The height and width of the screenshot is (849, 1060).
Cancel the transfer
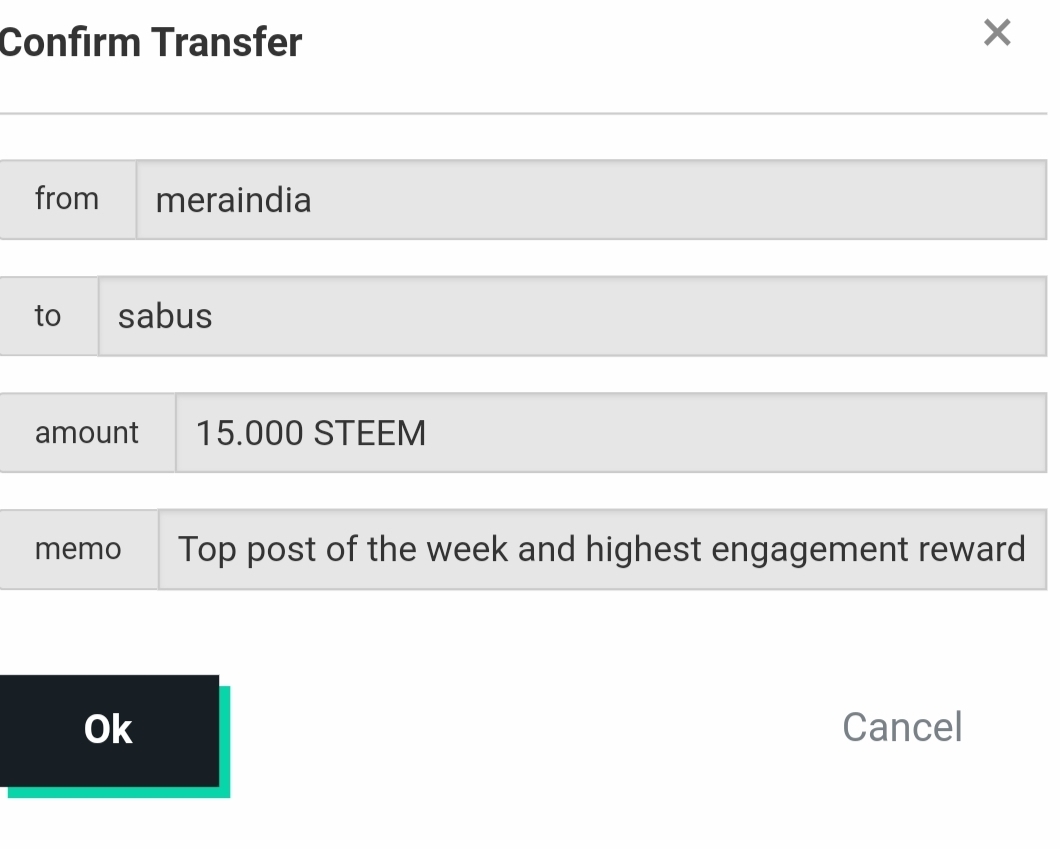[x=901, y=727]
